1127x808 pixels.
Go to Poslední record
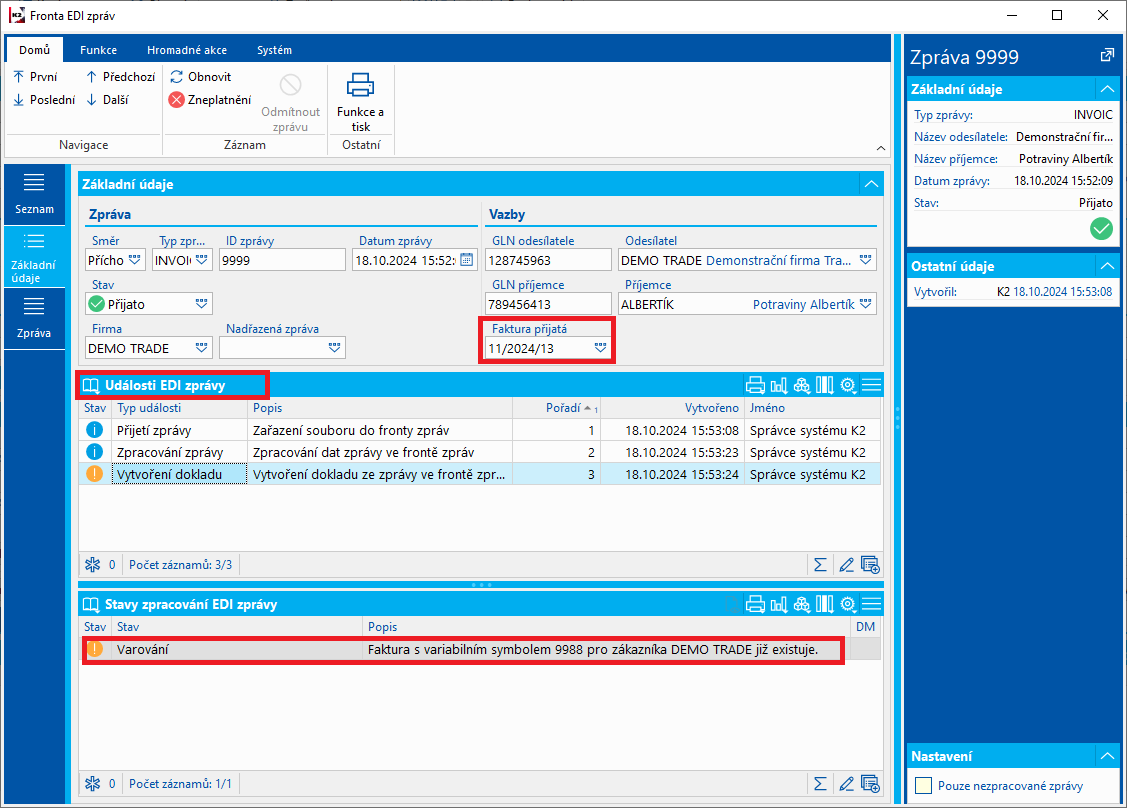(45, 100)
